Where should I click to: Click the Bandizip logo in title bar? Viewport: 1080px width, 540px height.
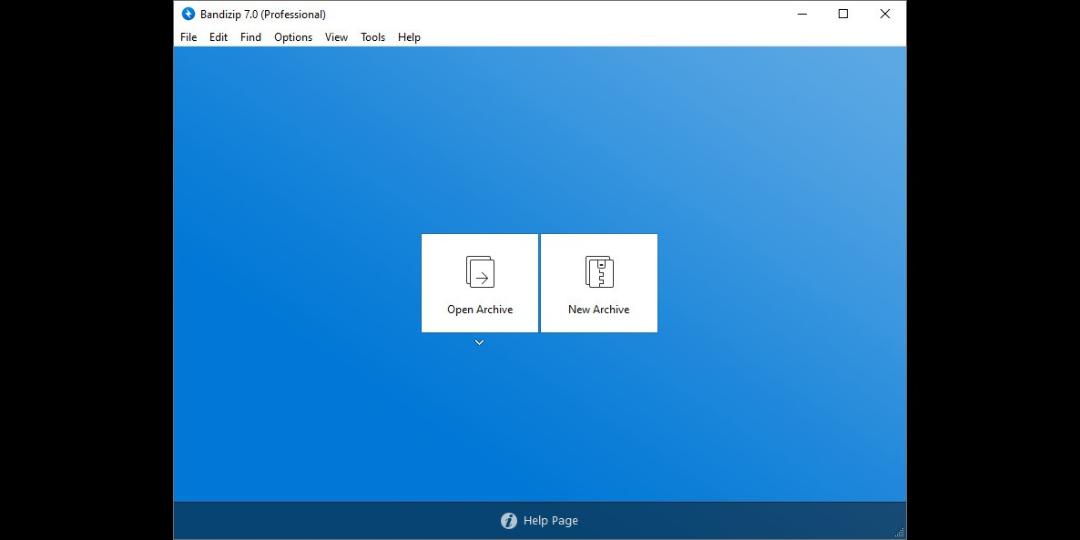(x=188, y=14)
